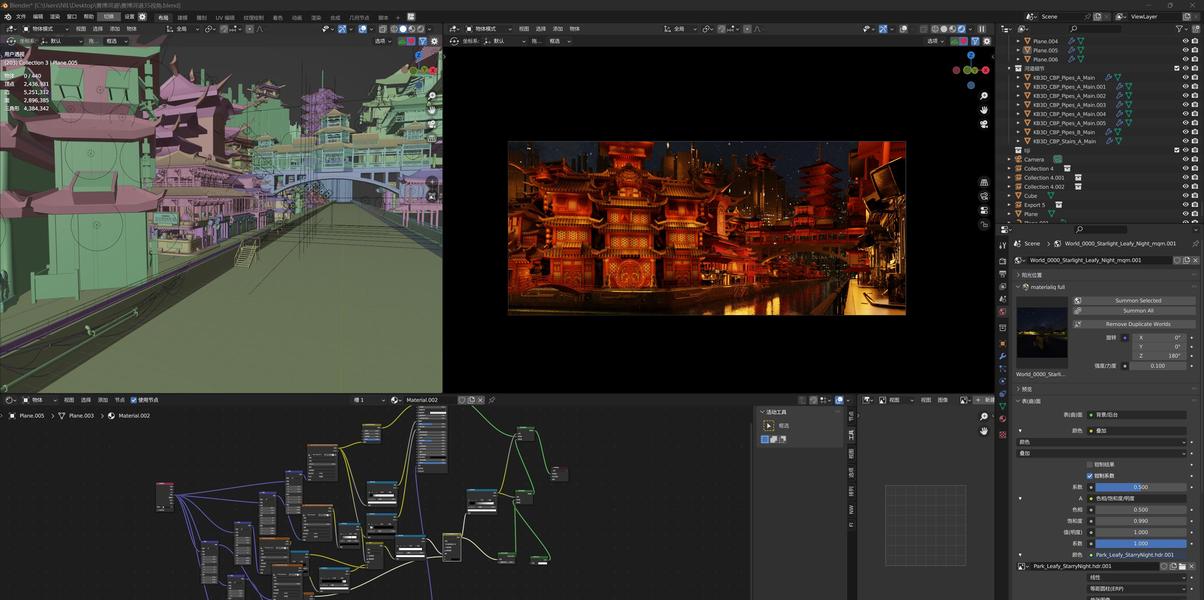Click the Blender logo icon in menu bar

(x=7, y=17)
